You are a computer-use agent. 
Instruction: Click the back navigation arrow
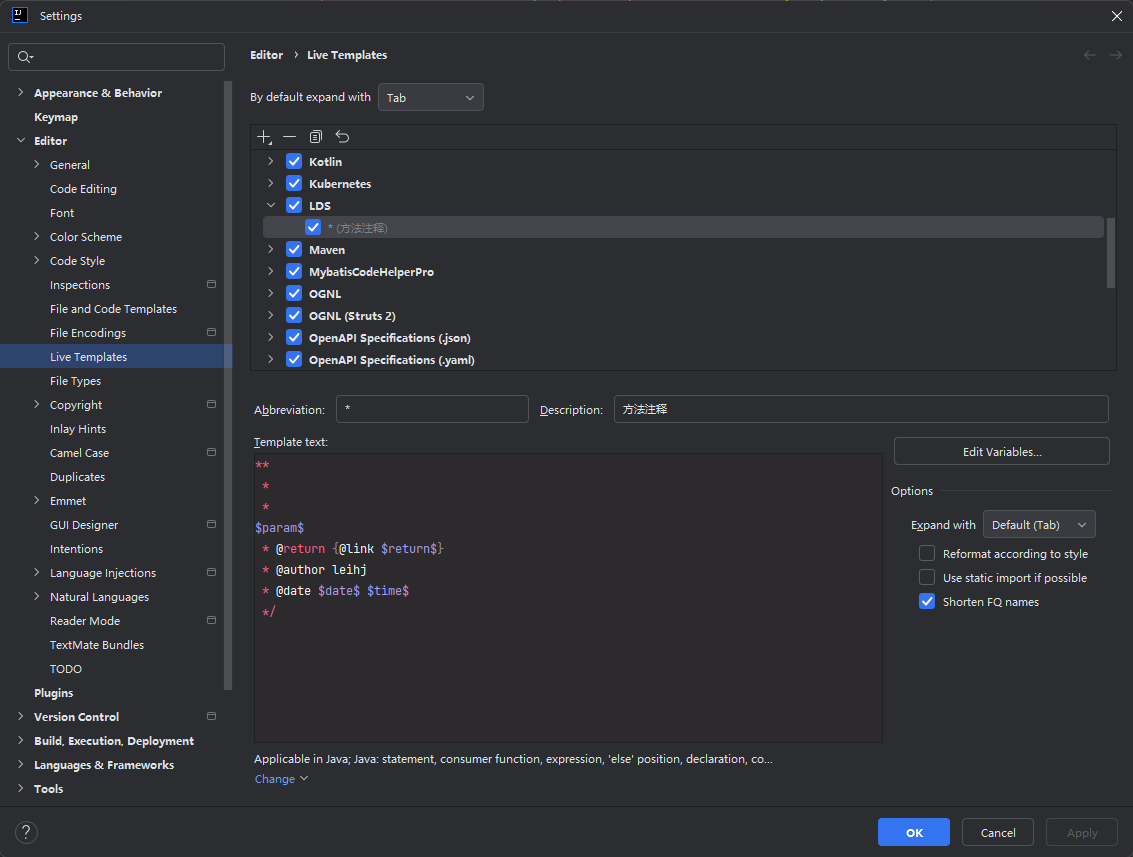[1090, 55]
